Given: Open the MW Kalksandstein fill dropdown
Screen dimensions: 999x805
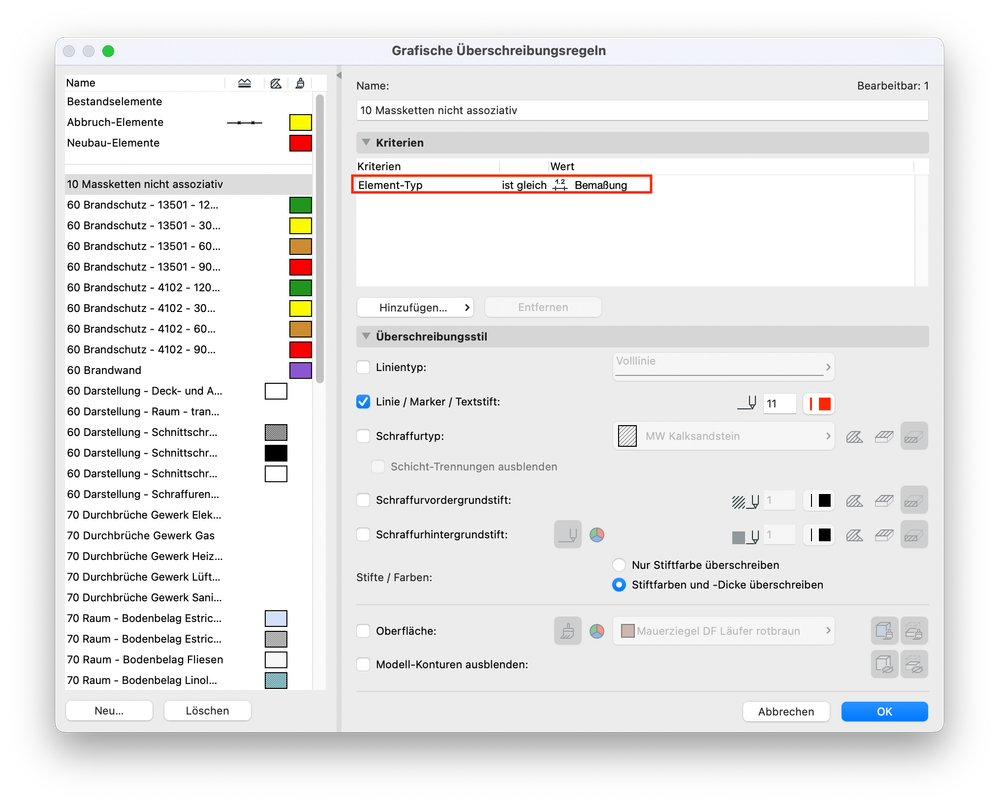Looking at the screenshot, I should pyautogui.click(x=723, y=436).
